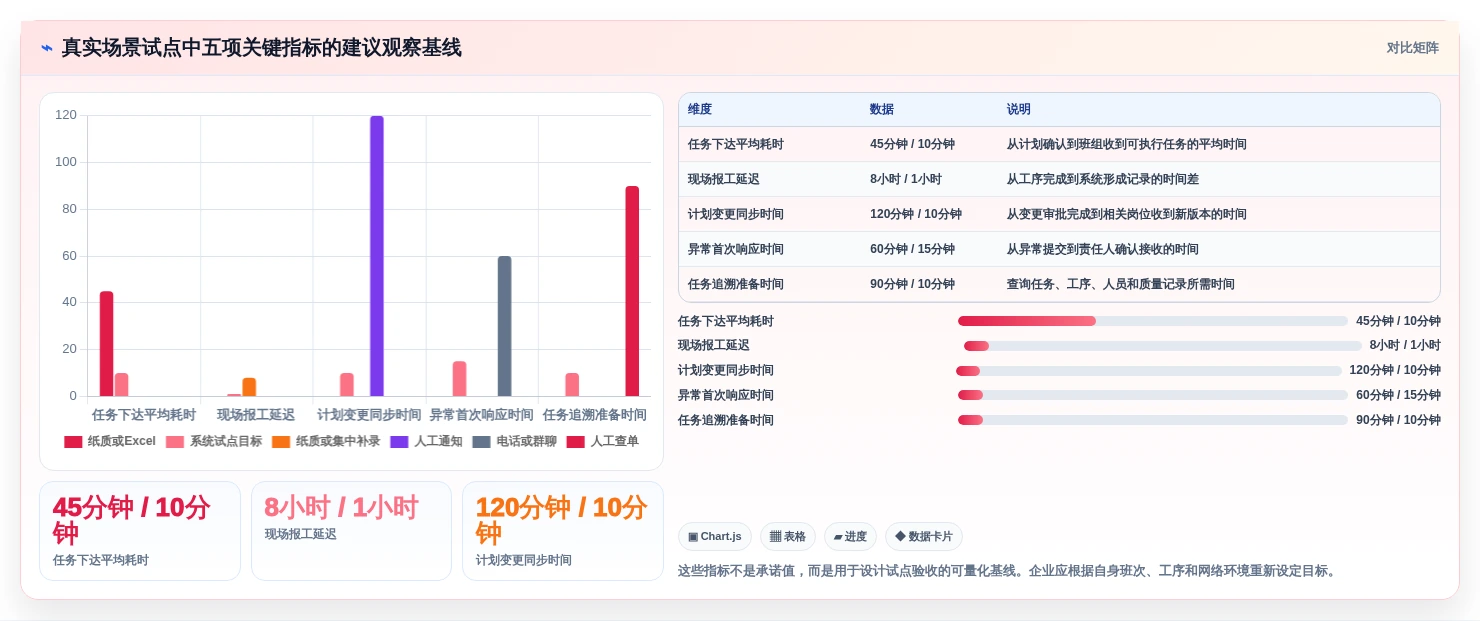Click the 计划变更同步时间 progress bar

pos(1149,371)
